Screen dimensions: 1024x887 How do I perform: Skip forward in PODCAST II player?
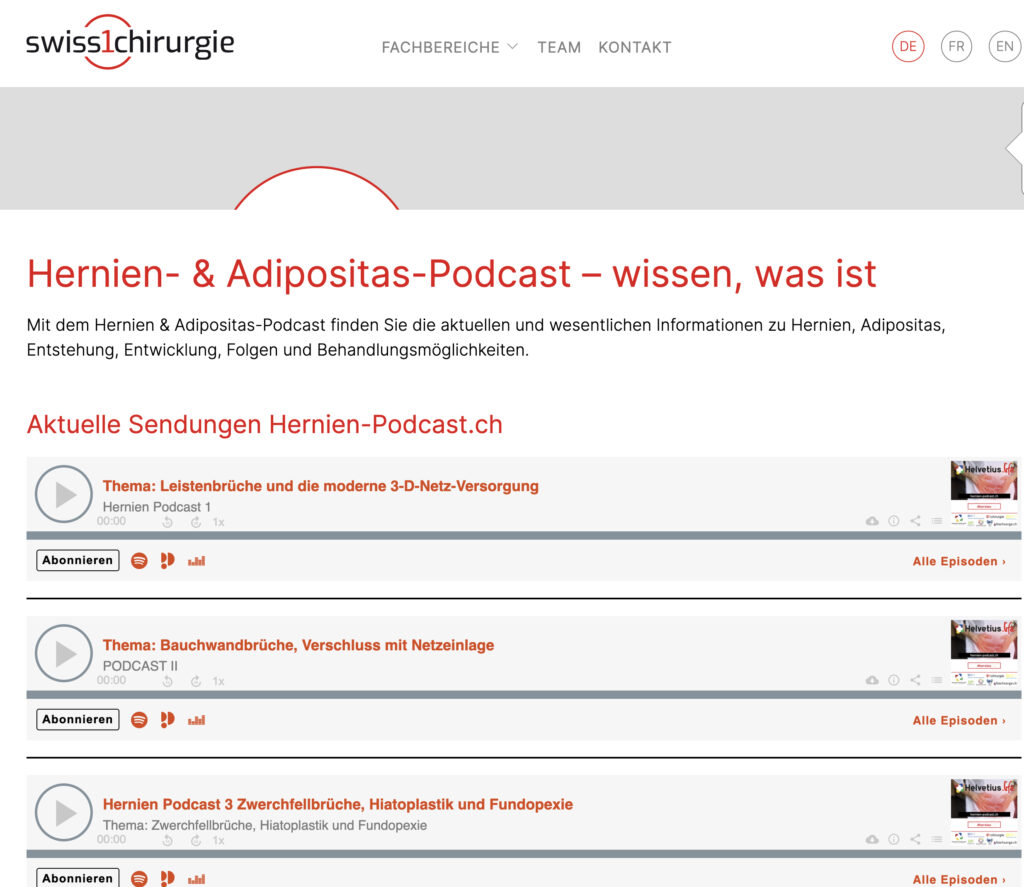[193, 681]
